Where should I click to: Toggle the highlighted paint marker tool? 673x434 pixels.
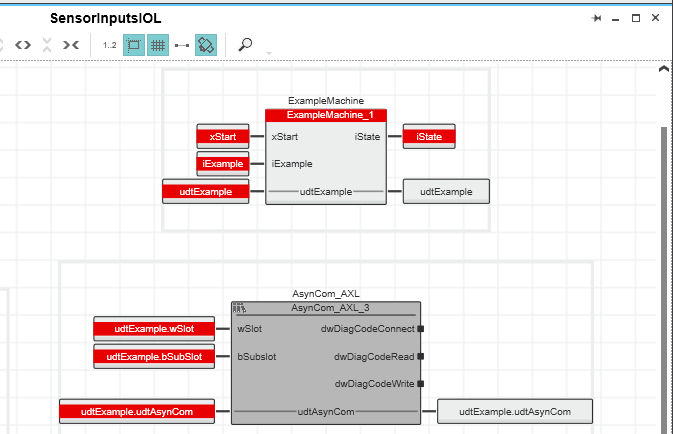tap(206, 45)
